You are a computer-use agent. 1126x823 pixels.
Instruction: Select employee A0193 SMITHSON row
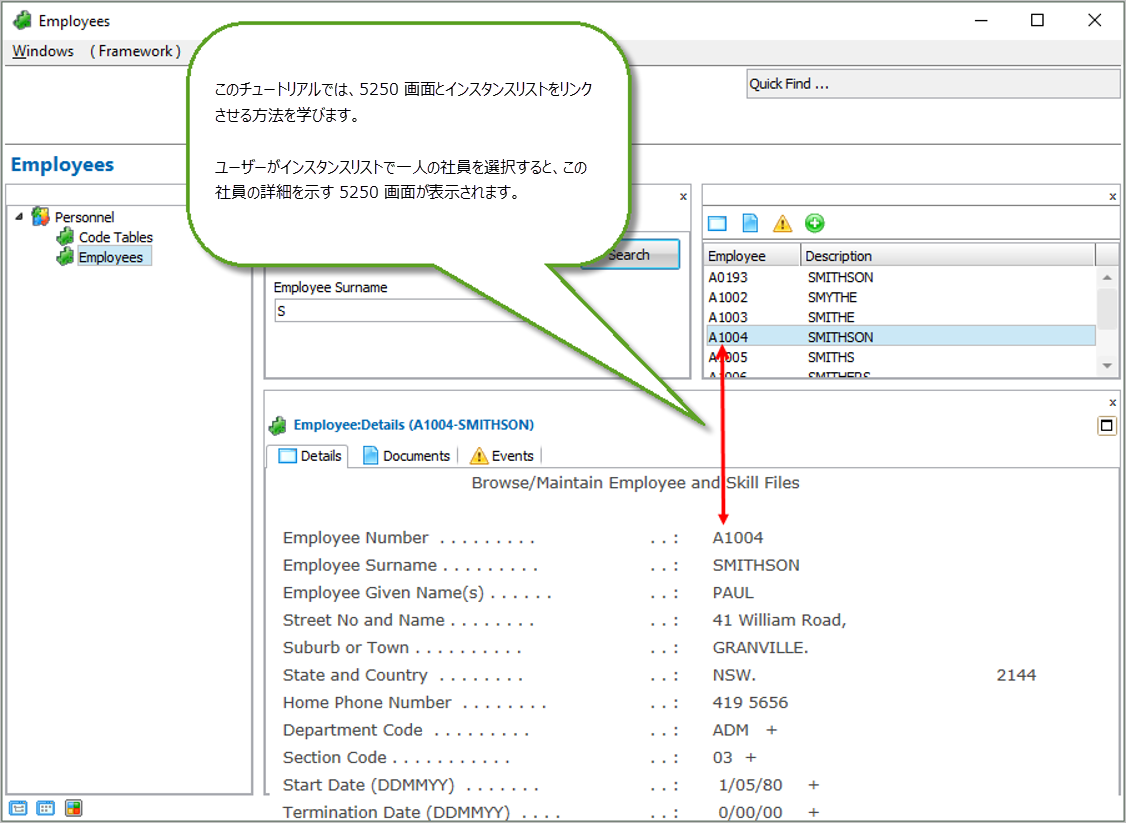tap(901, 277)
